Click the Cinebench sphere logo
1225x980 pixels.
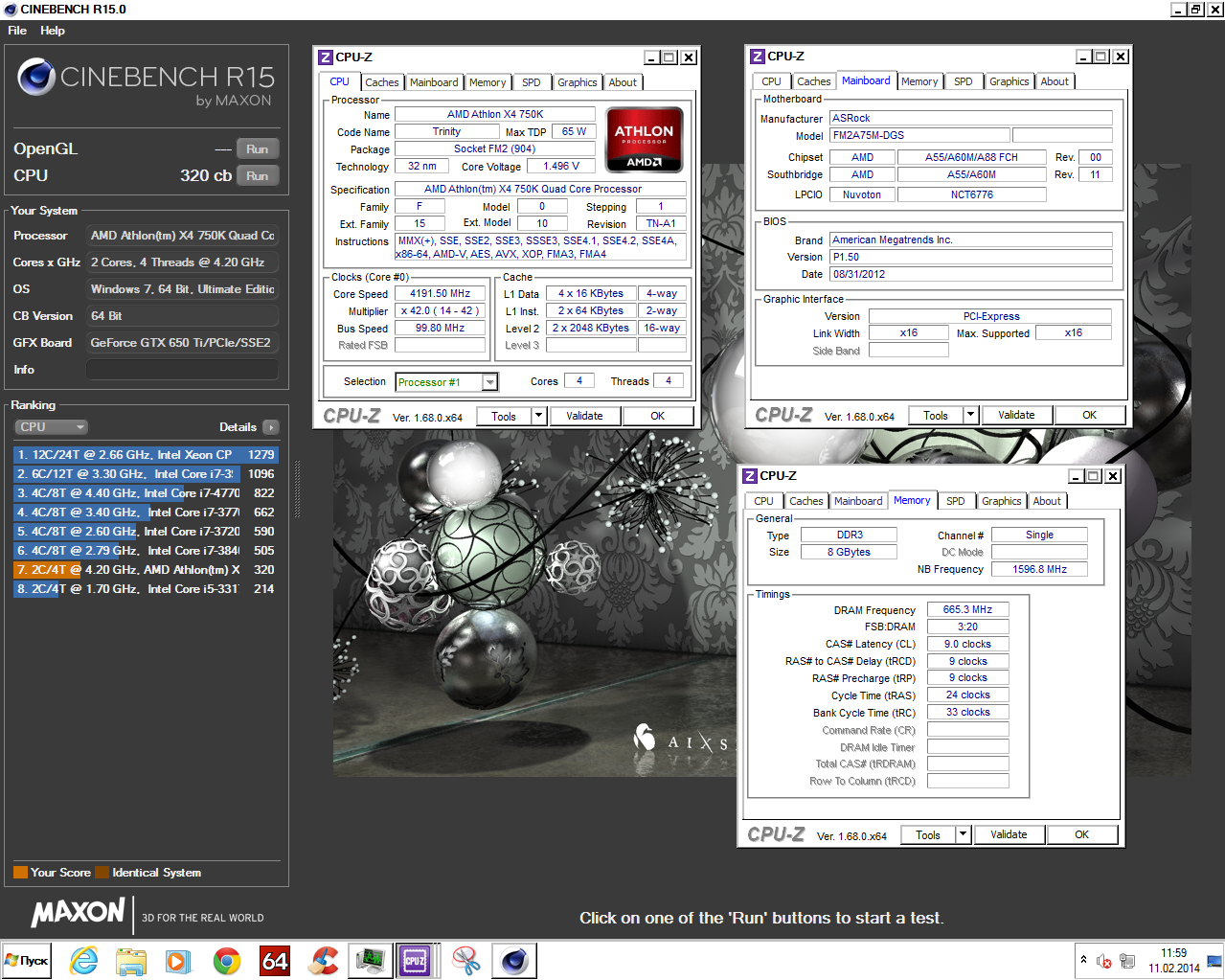click(x=35, y=77)
